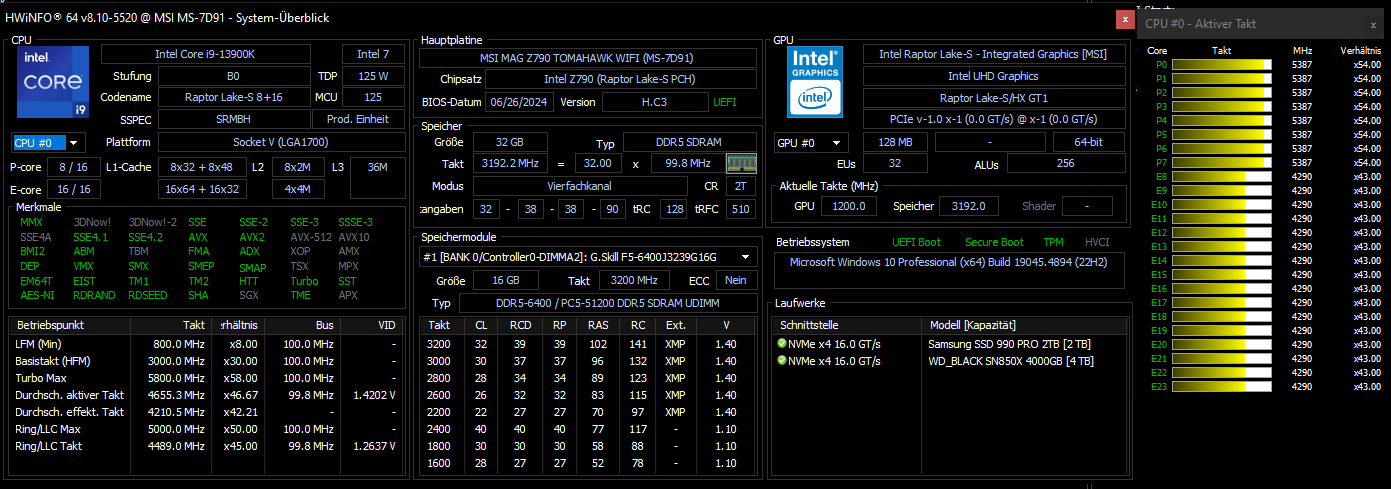
Task: Click the Turbo feature flag
Action: (x=304, y=281)
